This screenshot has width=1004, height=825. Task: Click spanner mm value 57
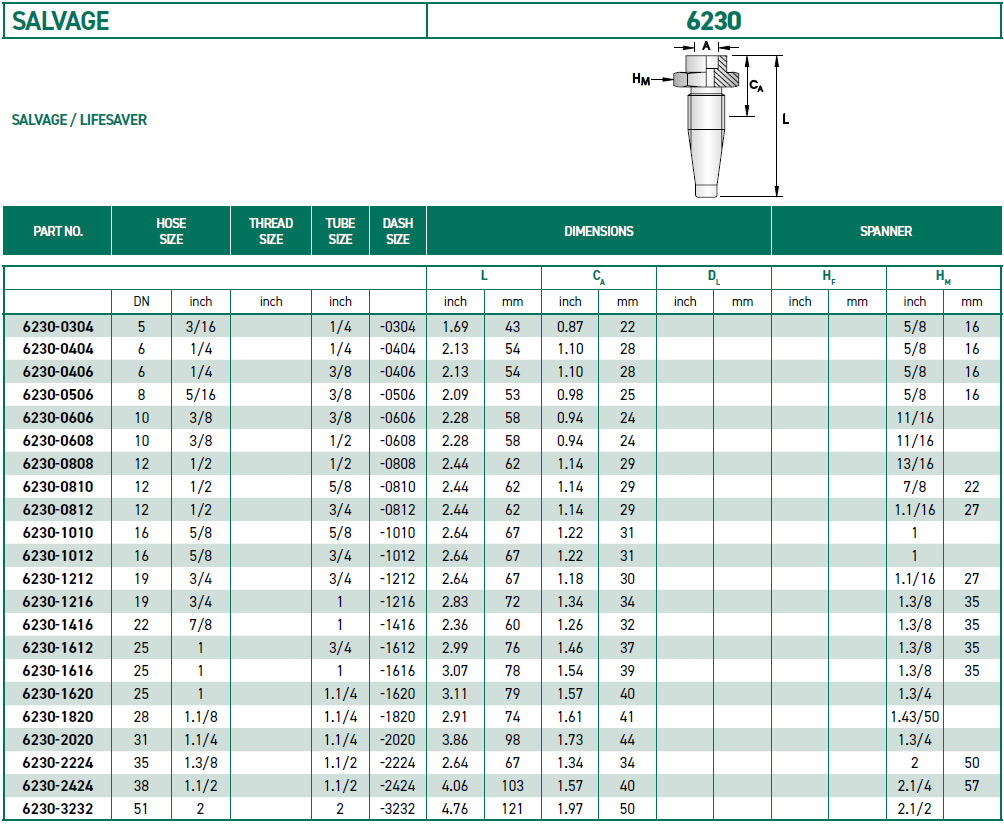[972, 786]
